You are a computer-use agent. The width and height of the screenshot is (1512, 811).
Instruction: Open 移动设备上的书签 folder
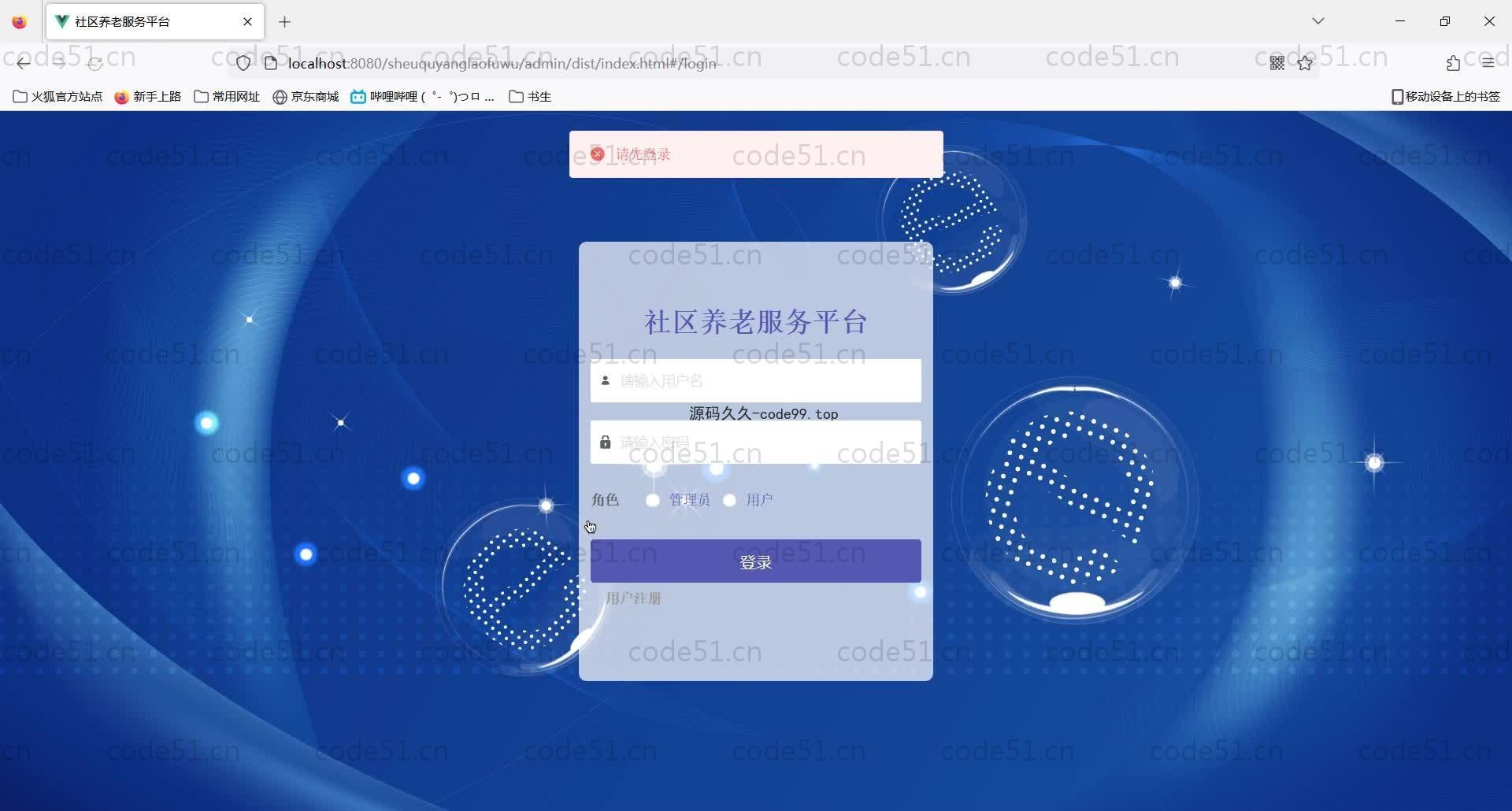coord(1446,96)
